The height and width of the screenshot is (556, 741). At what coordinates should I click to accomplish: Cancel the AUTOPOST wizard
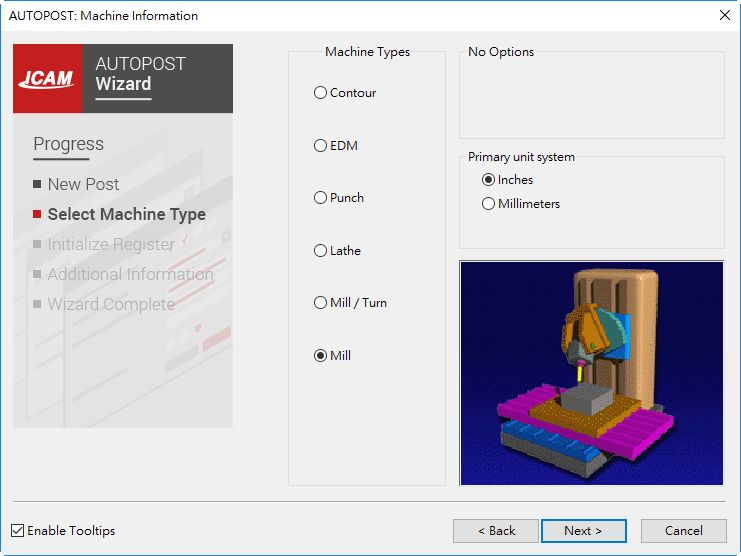click(684, 531)
